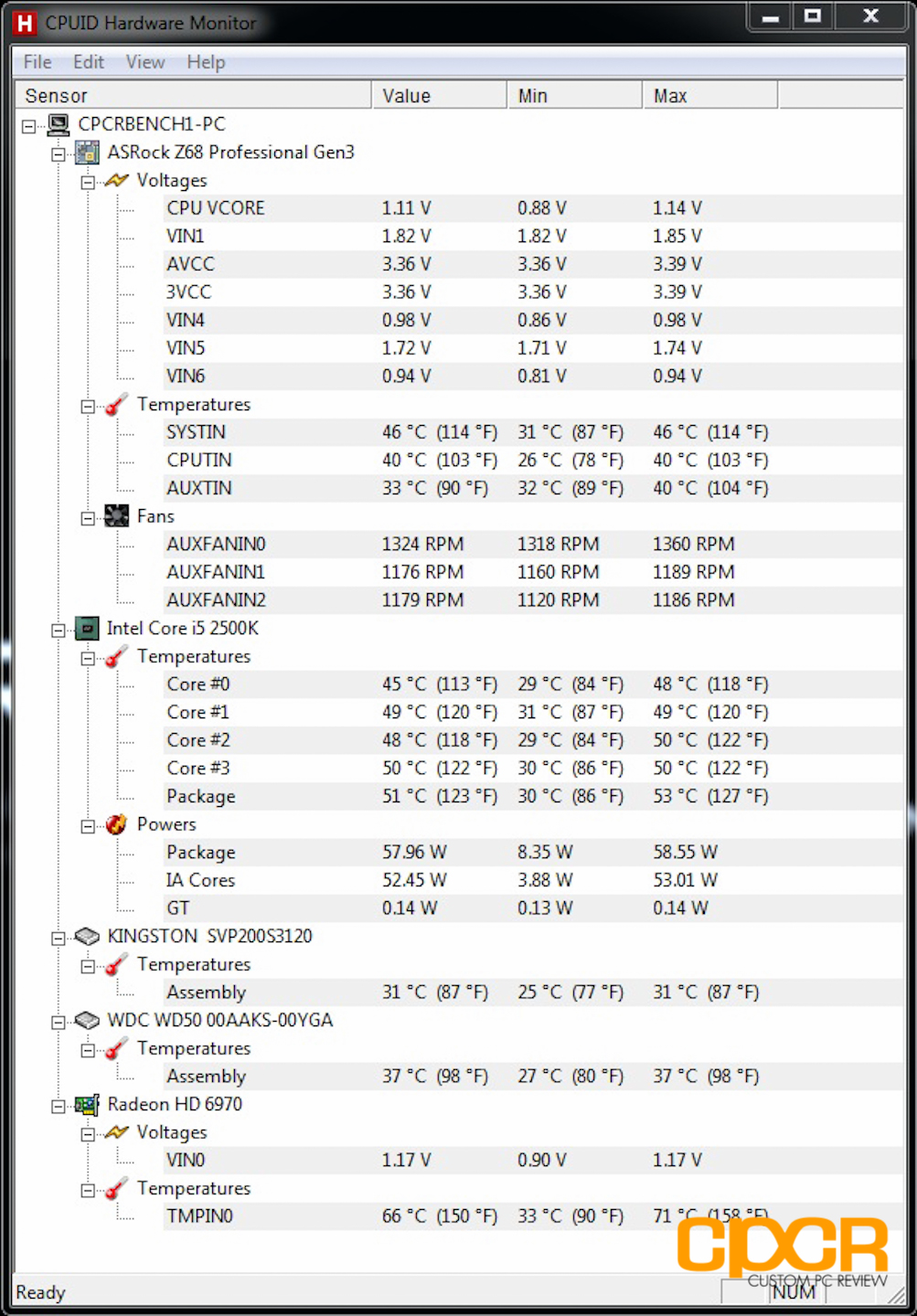Collapse the Intel Core i5 2500K node
Viewport: 917px width, 1316px height.
pyautogui.click(x=59, y=631)
